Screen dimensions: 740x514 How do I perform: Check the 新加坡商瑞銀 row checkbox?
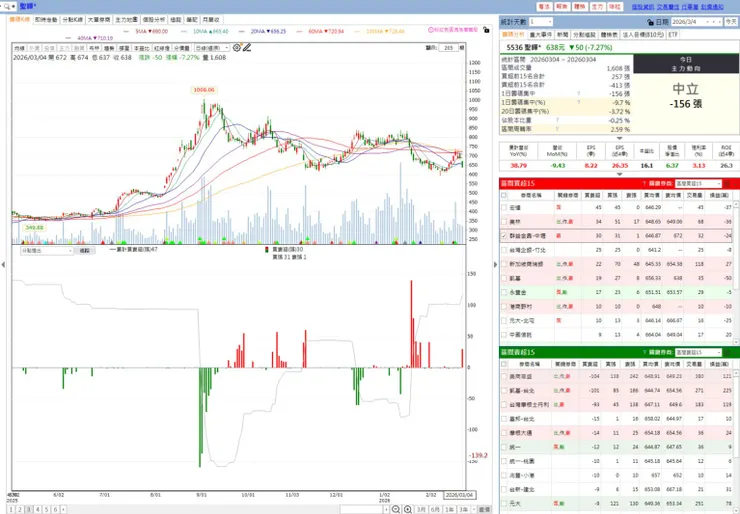tap(504, 264)
